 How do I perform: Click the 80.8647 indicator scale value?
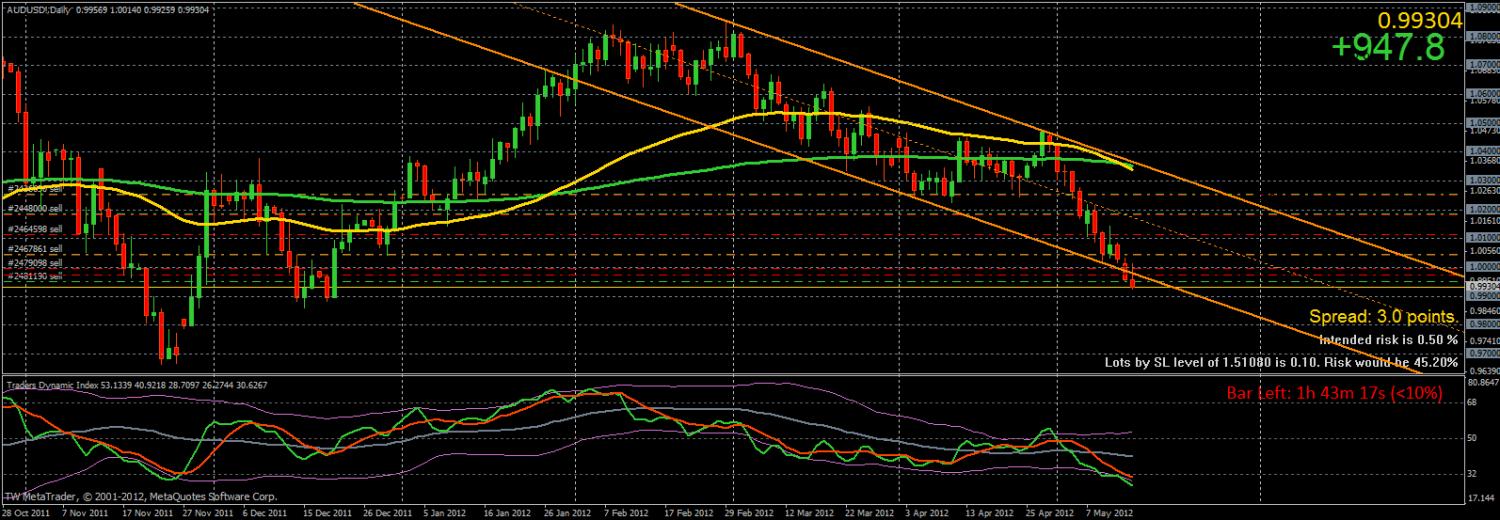click(x=1482, y=383)
